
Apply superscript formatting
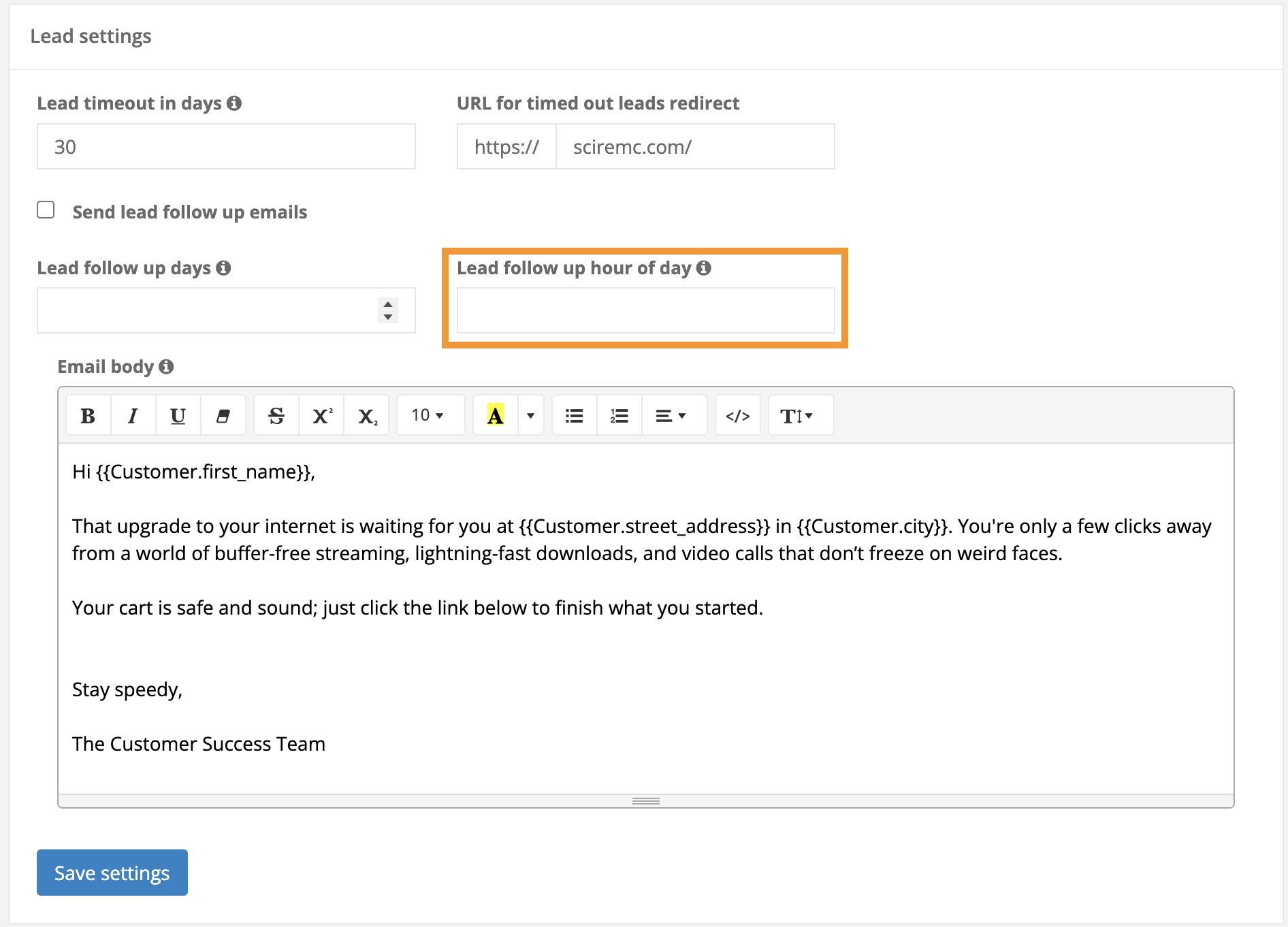coord(321,414)
